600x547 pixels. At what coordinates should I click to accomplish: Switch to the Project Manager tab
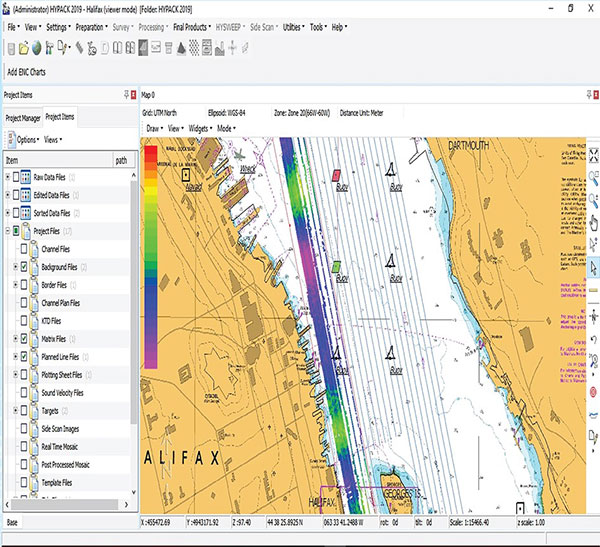(23, 118)
